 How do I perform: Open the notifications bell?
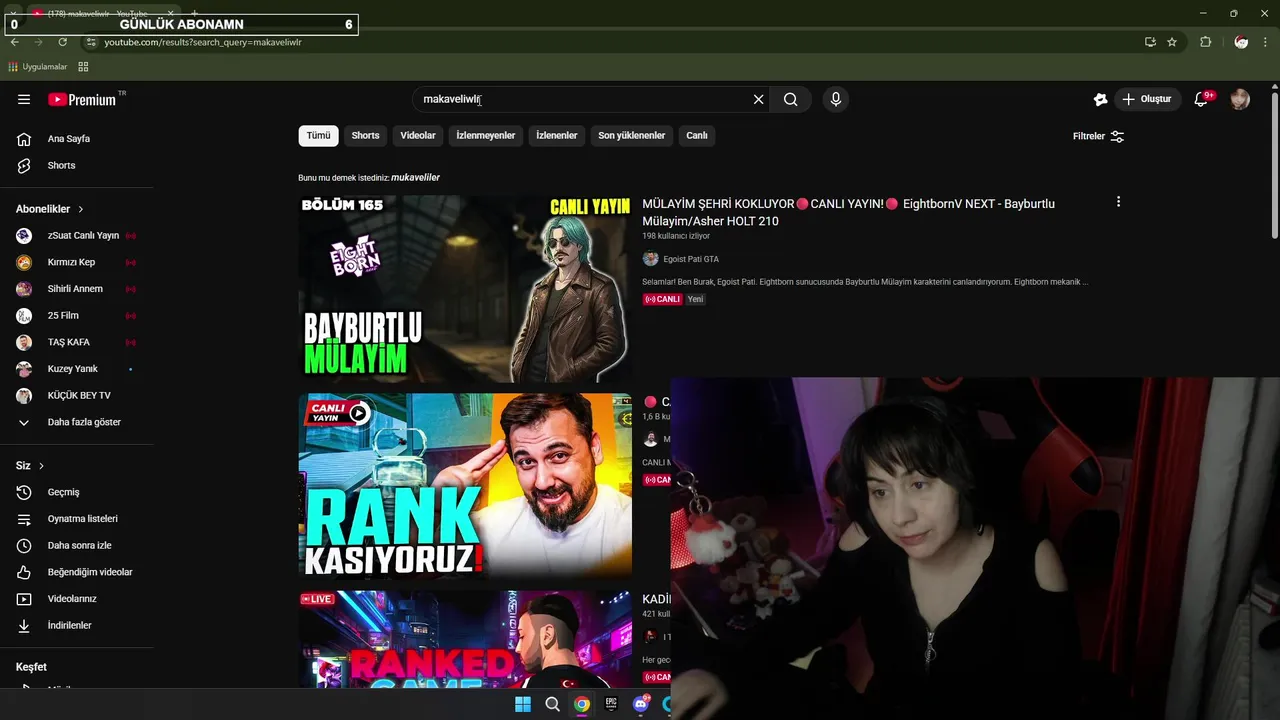(1202, 99)
